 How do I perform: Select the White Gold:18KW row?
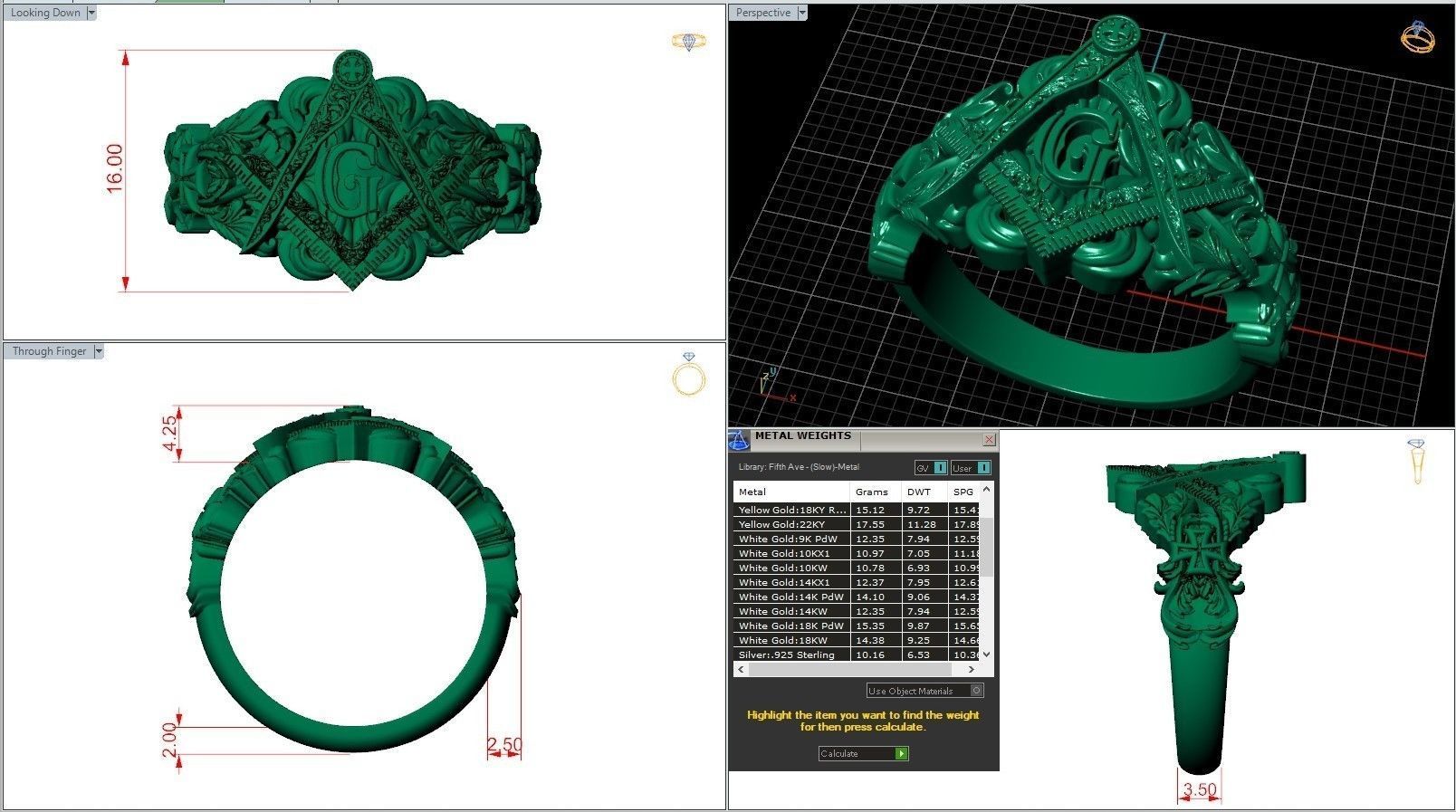point(857,640)
